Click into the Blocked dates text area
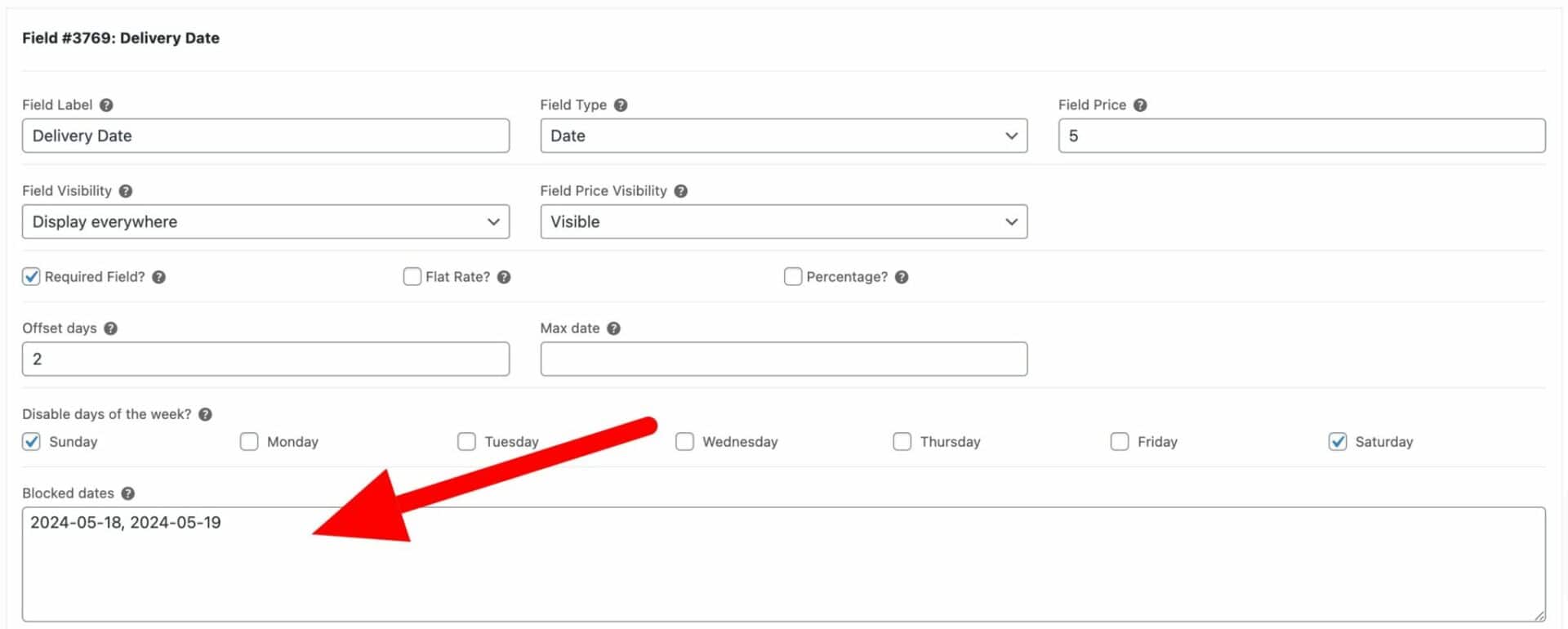The image size is (1568, 629). click(783, 564)
